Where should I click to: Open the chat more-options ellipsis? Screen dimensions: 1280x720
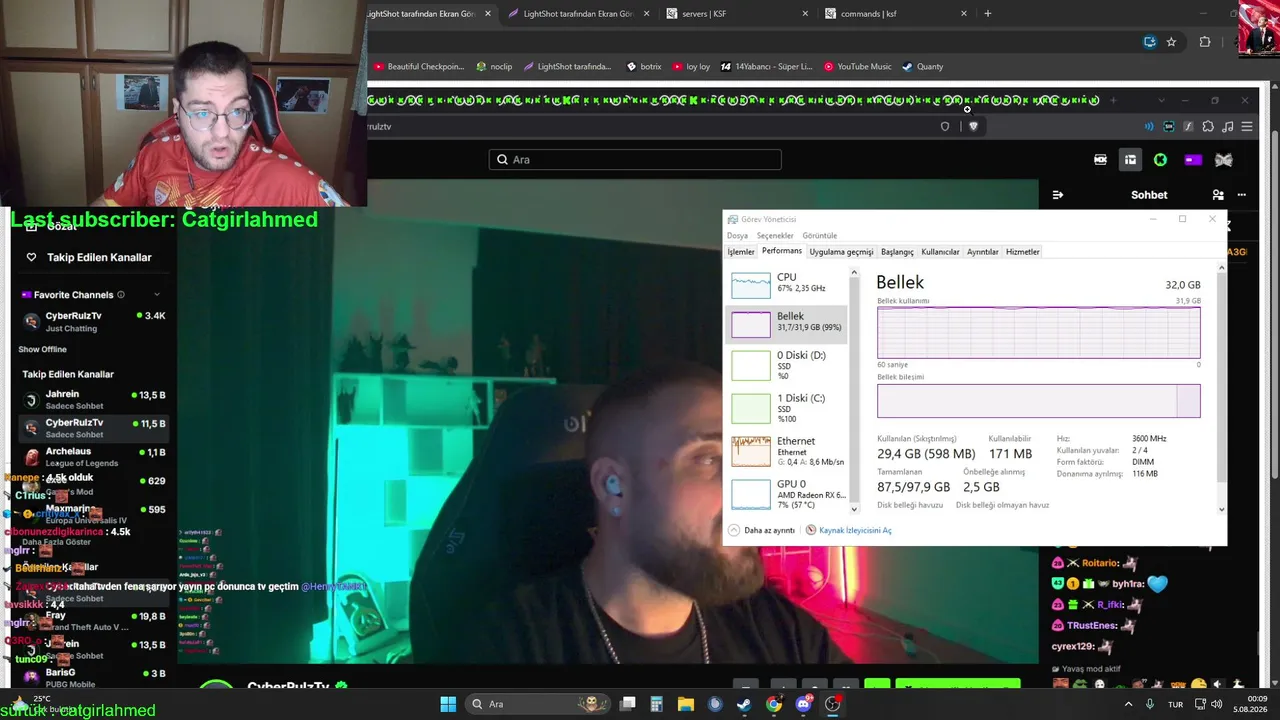(x=1242, y=195)
